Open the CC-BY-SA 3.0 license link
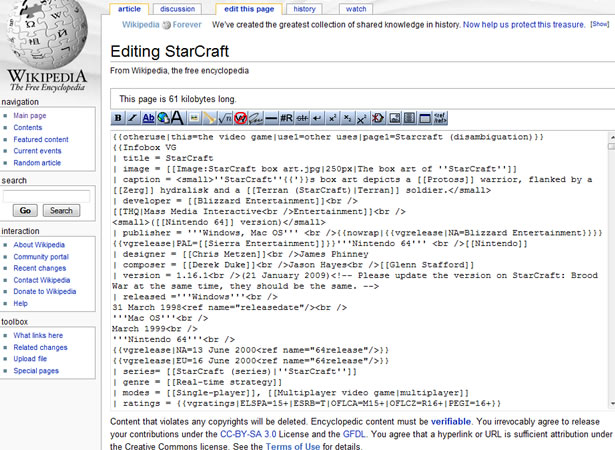Screen dimensions: 615x450 point(248,434)
